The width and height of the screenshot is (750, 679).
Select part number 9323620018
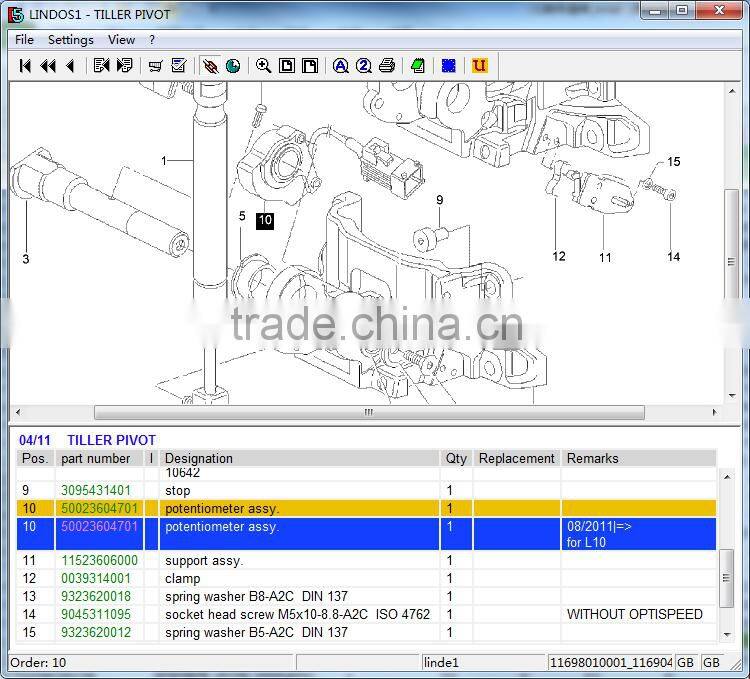pos(96,596)
